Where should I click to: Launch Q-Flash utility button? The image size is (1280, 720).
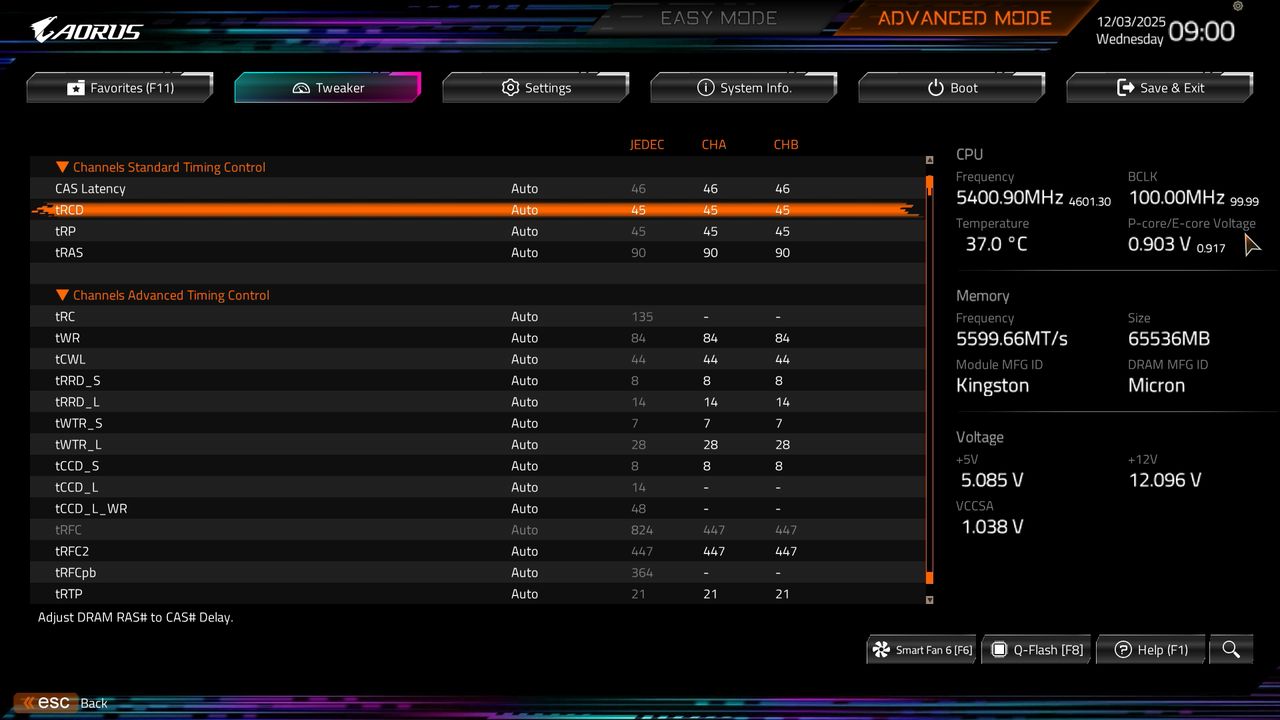(1037, 650)
